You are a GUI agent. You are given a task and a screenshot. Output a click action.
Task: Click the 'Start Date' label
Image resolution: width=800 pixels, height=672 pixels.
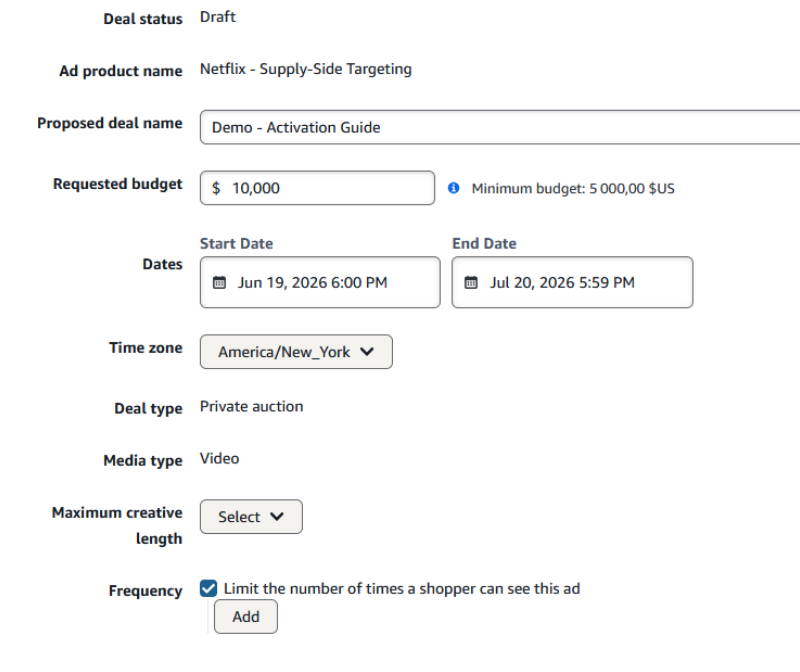[x=236, y=243]
